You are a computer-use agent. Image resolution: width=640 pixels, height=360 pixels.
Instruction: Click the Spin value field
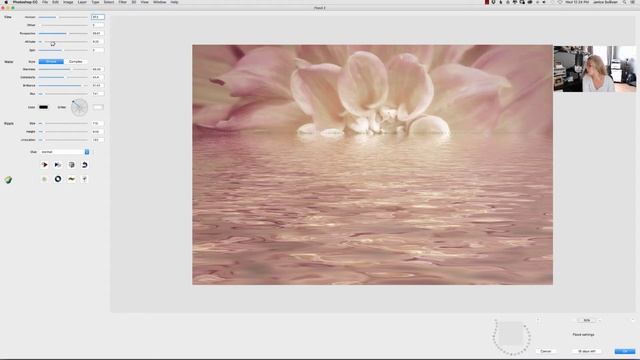coord(98,50)
